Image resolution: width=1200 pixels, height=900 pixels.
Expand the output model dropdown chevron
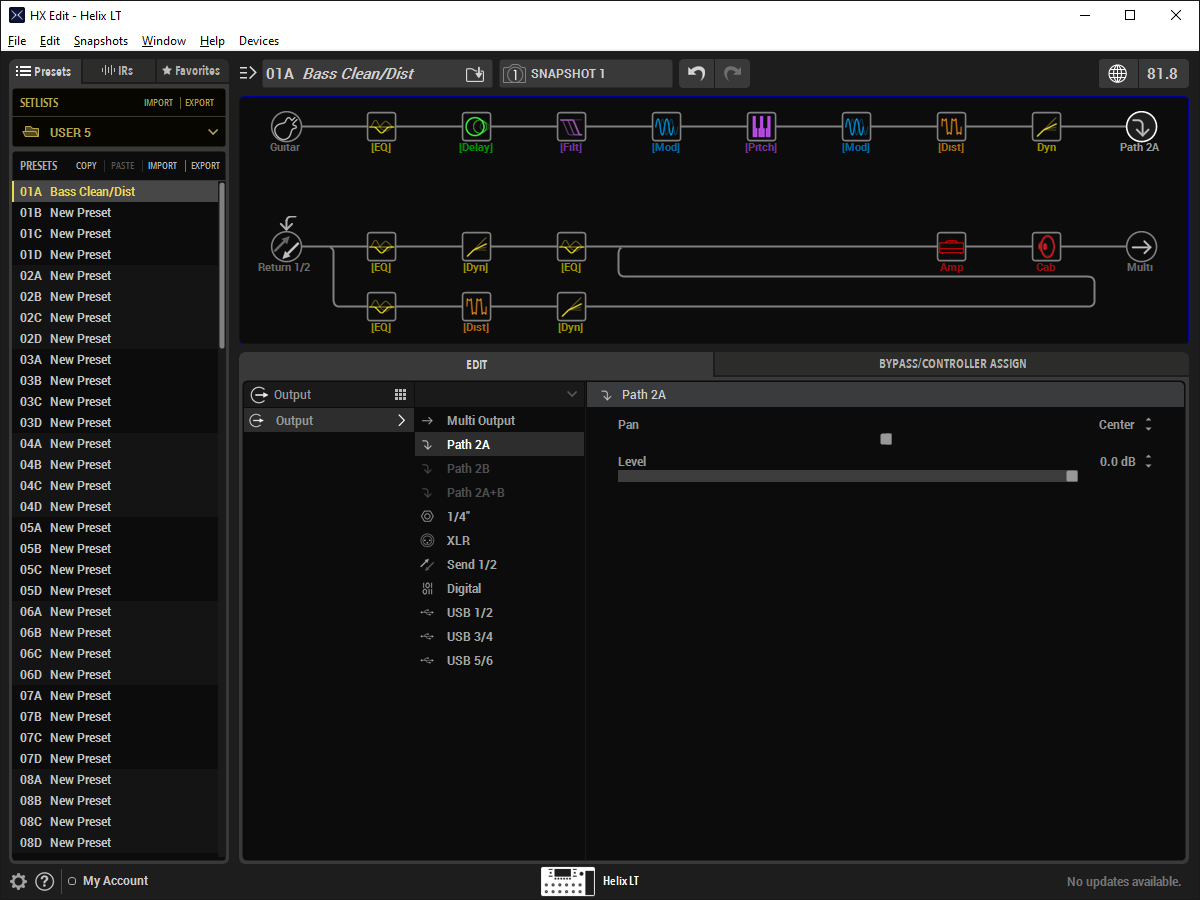click(572, 395)
